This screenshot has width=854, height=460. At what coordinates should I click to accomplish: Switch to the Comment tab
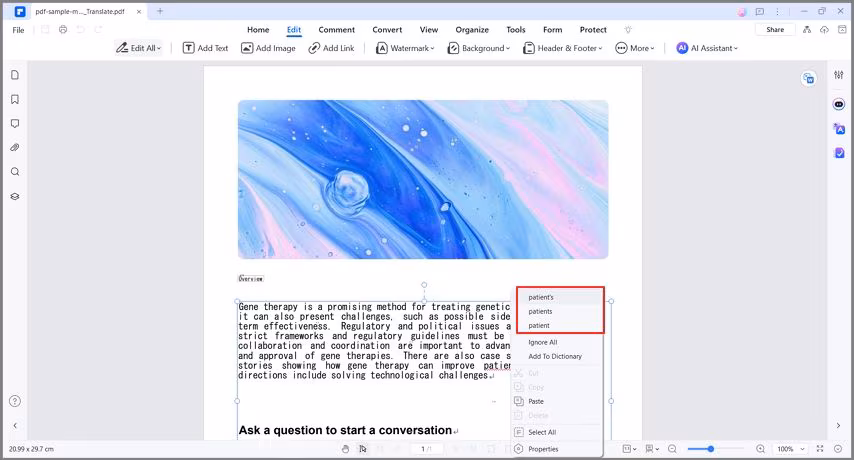pos(337,30)
